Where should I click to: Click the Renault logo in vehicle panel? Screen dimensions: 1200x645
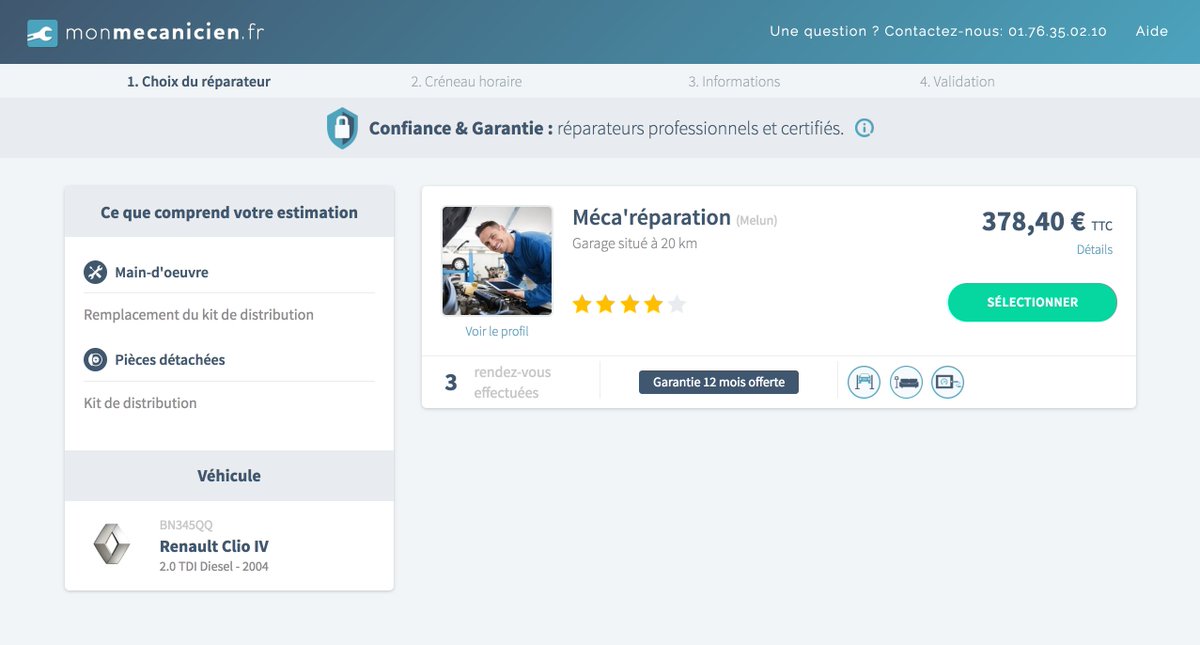click(x=112, y=545)
